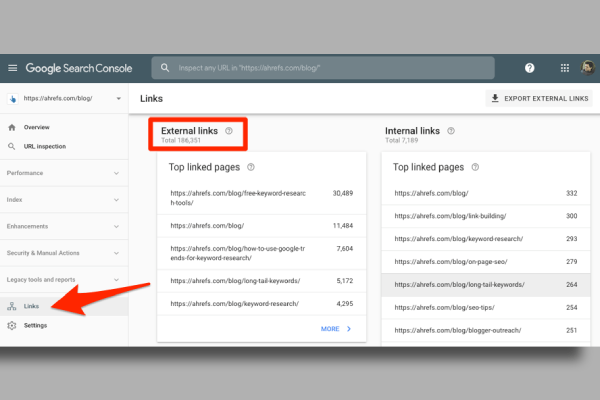
Task: Click the Settings gear icon
Action: [x=12, y=325]
